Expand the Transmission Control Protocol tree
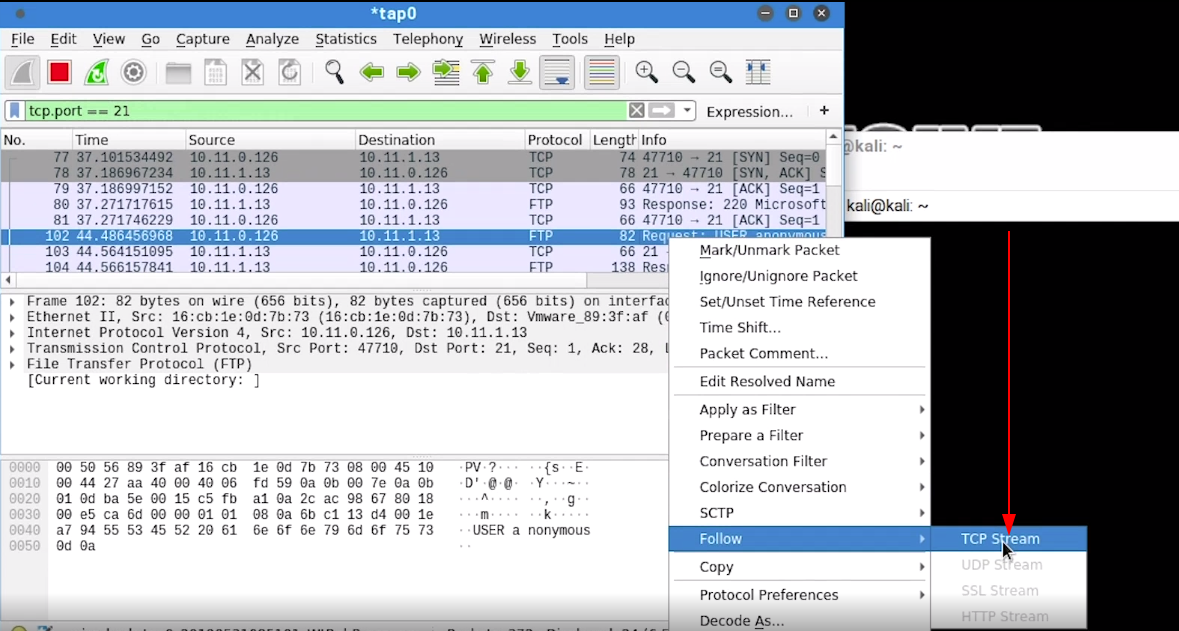 12,348
